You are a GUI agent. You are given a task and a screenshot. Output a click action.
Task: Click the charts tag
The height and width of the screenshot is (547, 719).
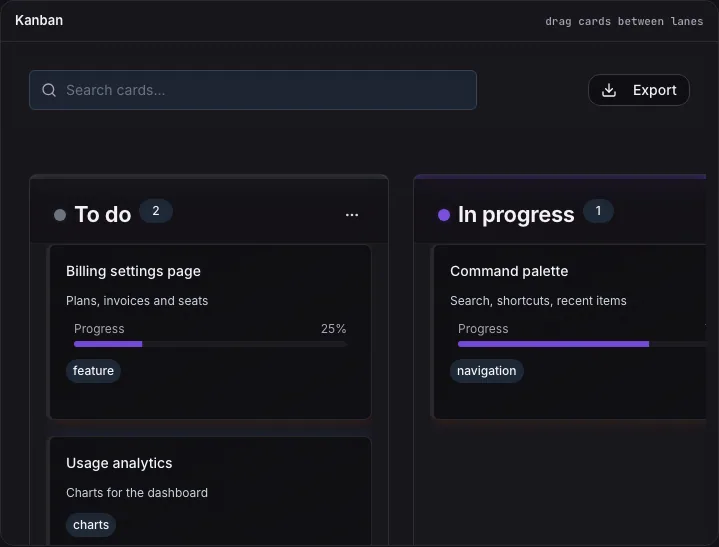91,525
